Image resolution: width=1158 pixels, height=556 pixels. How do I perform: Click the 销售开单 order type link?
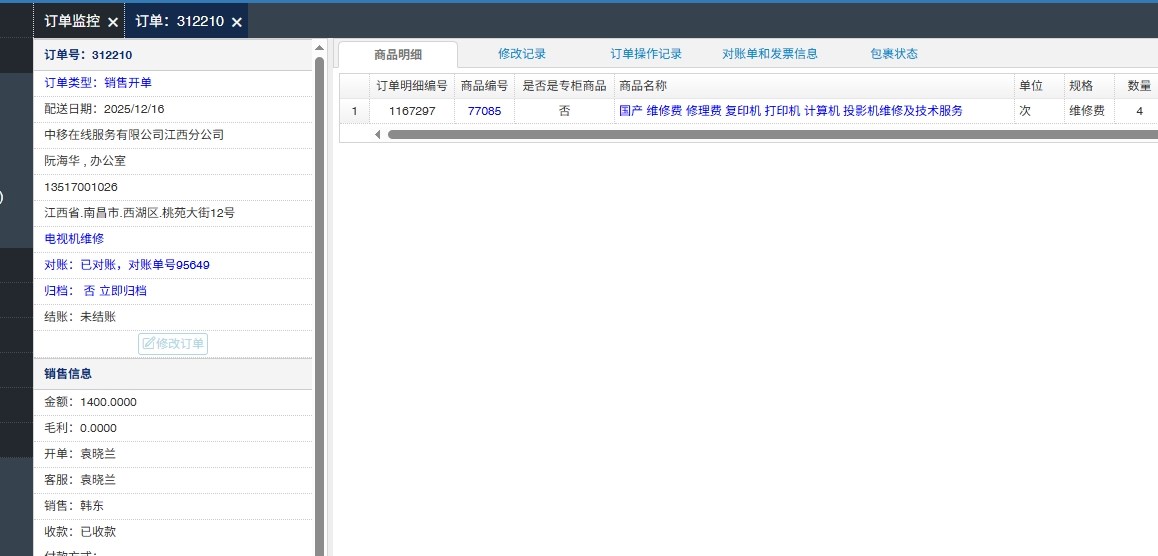128,83
